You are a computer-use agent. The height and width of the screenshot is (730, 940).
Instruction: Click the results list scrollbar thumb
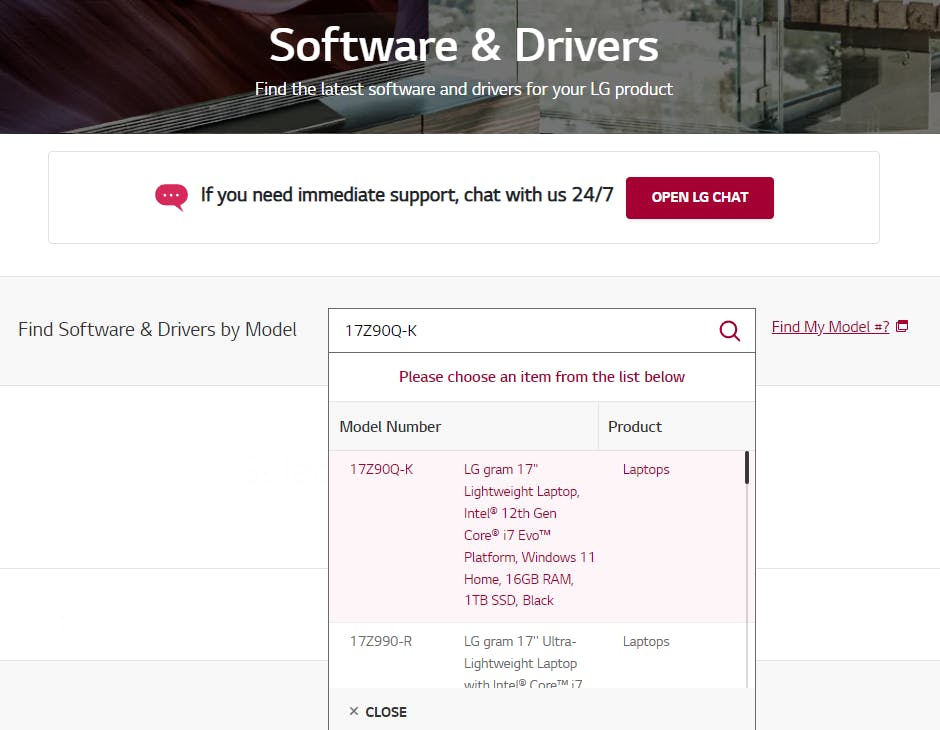click(x=747, y=467)
